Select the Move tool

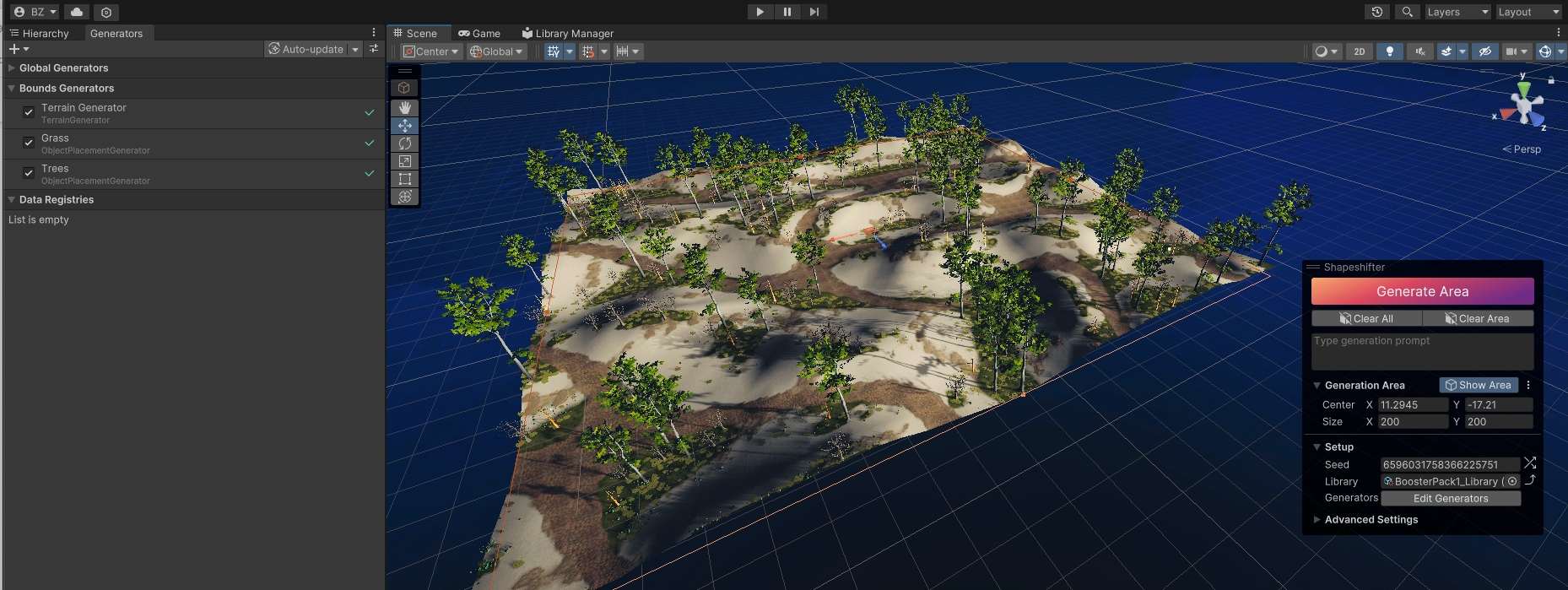click(405, 126)
